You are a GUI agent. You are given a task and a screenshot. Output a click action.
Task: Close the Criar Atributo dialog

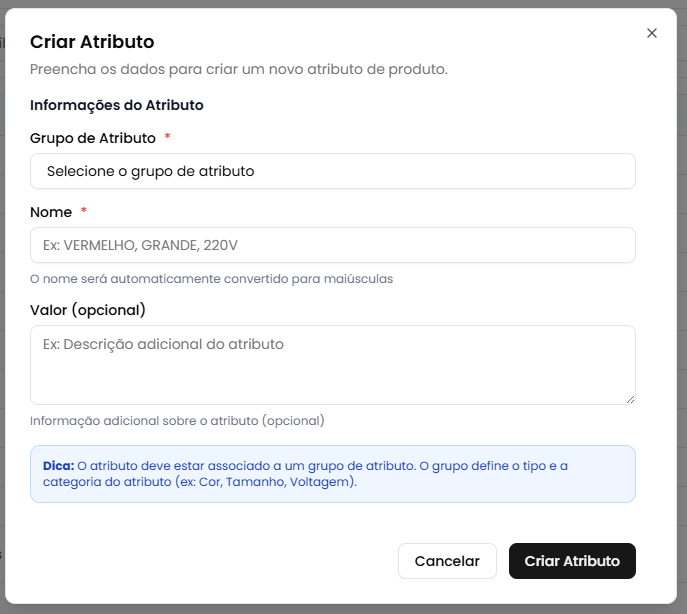click(x=652, y=33)
